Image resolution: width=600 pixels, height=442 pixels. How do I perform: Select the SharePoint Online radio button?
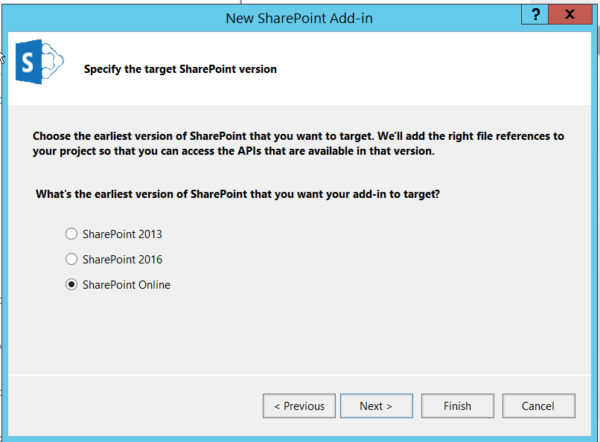(70, 285)
